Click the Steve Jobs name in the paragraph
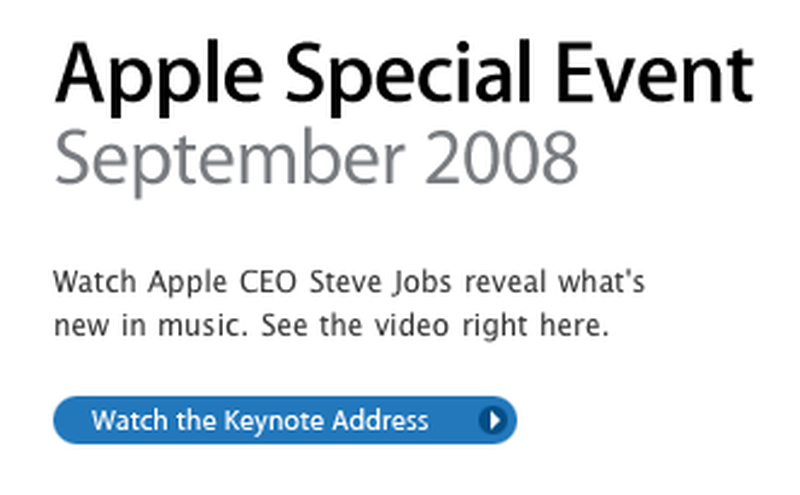Viewport: 800px width, 495px height. click(381, 282)
